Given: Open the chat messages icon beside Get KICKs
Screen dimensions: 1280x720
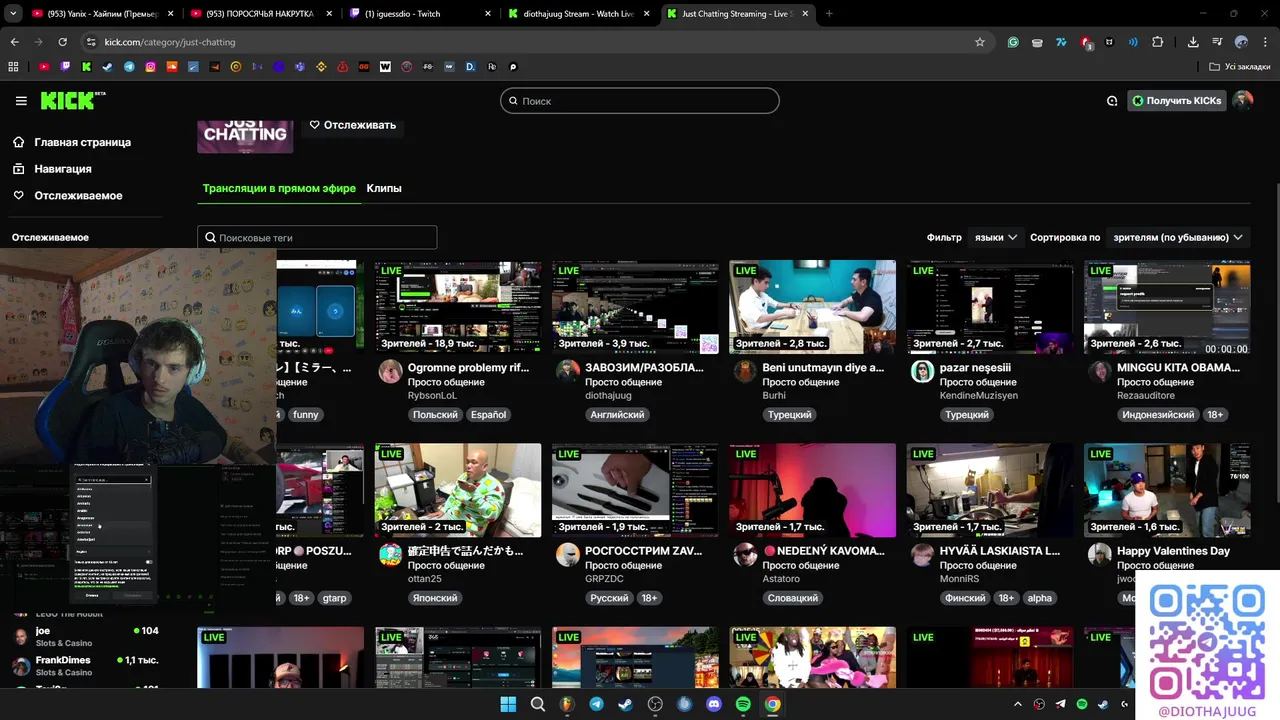Looking at the screenshot, I should (x=1112, y=101).
